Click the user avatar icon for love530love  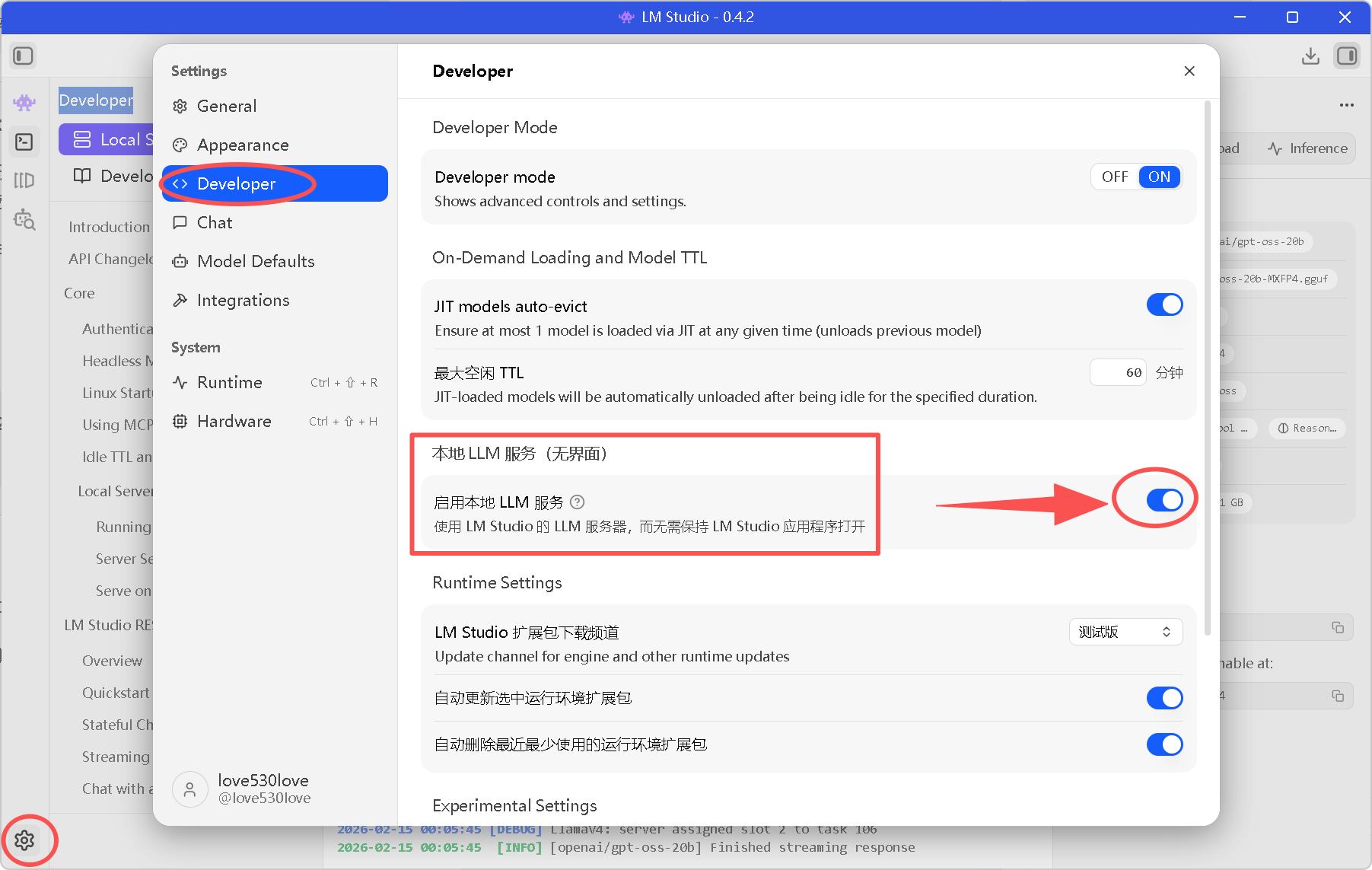point(190,789)
